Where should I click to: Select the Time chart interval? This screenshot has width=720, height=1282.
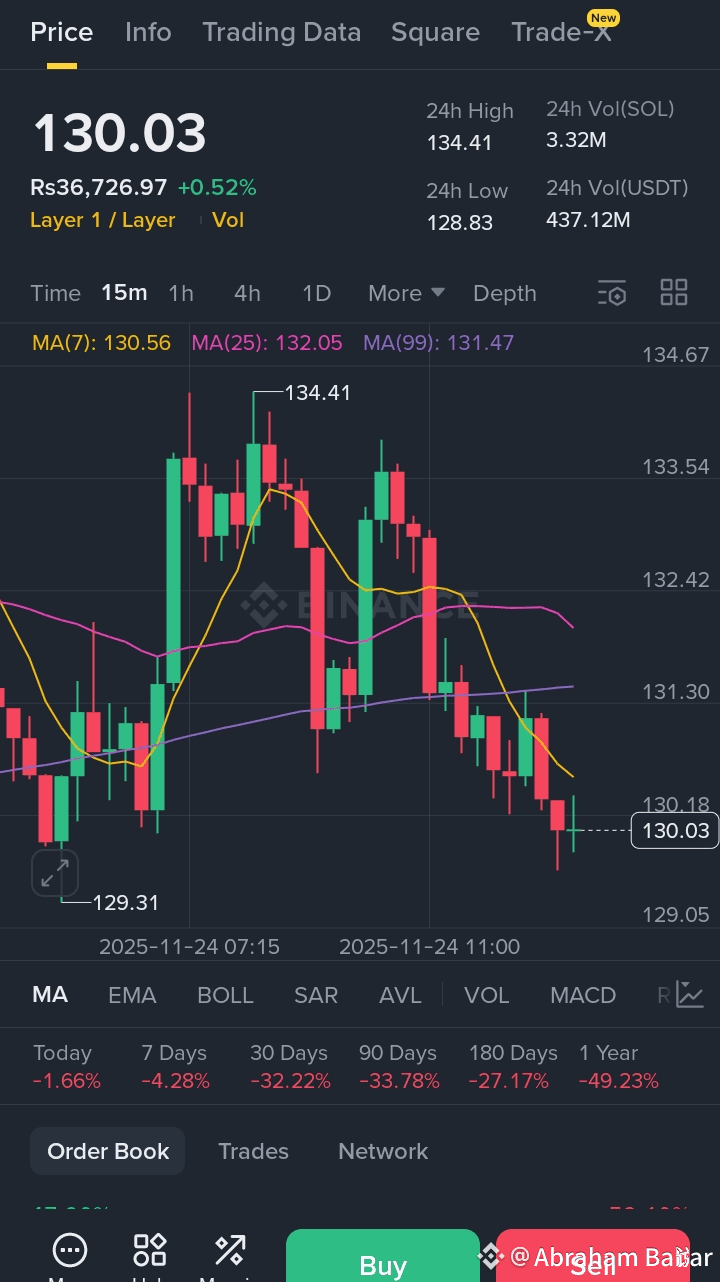coord(55,293)
